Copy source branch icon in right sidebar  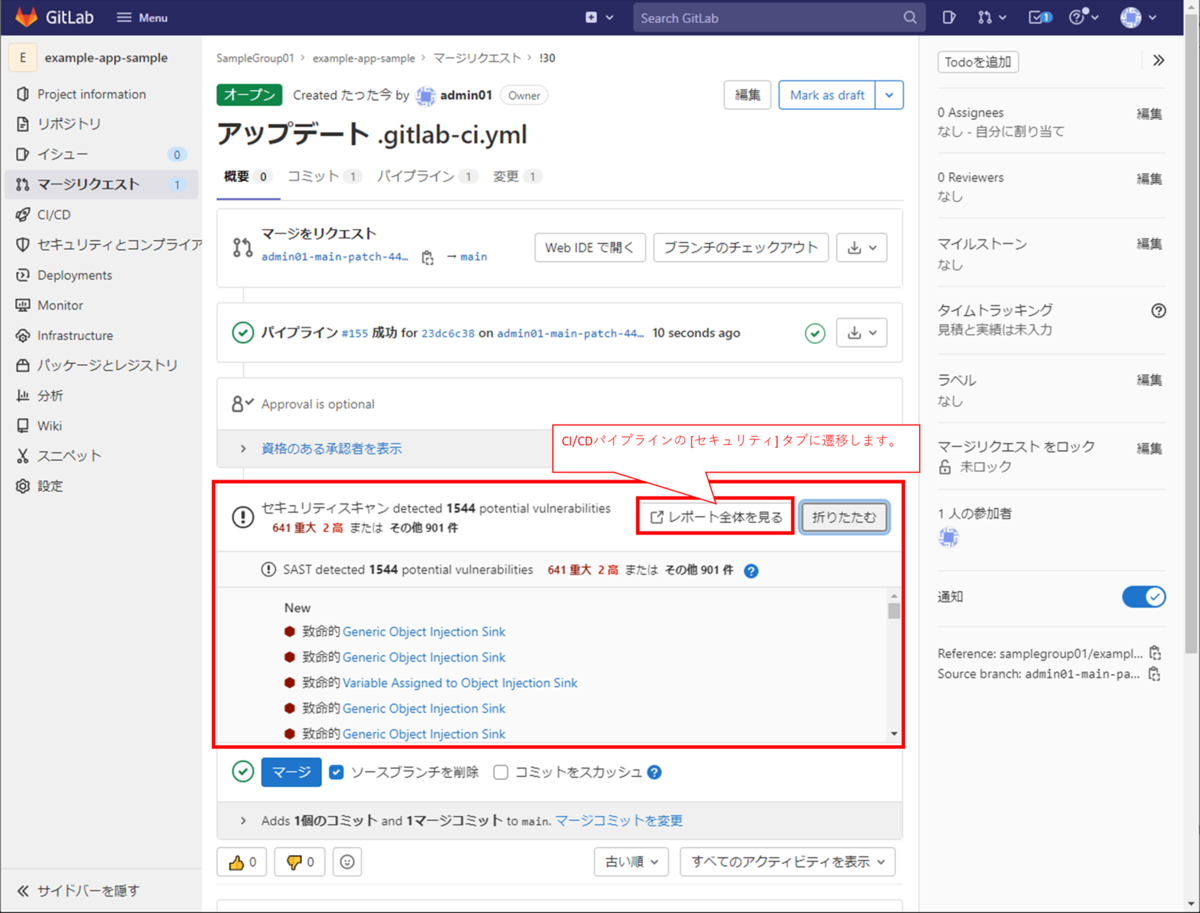tap(1155, 674)
